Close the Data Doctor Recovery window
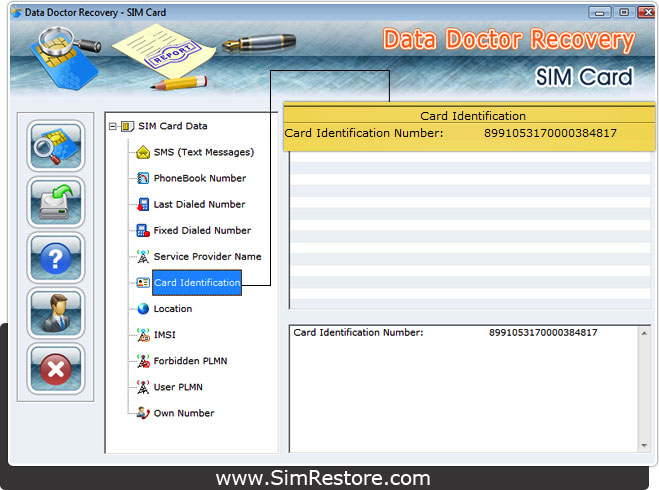The image size is (659, 490). [x=647, y=13]
